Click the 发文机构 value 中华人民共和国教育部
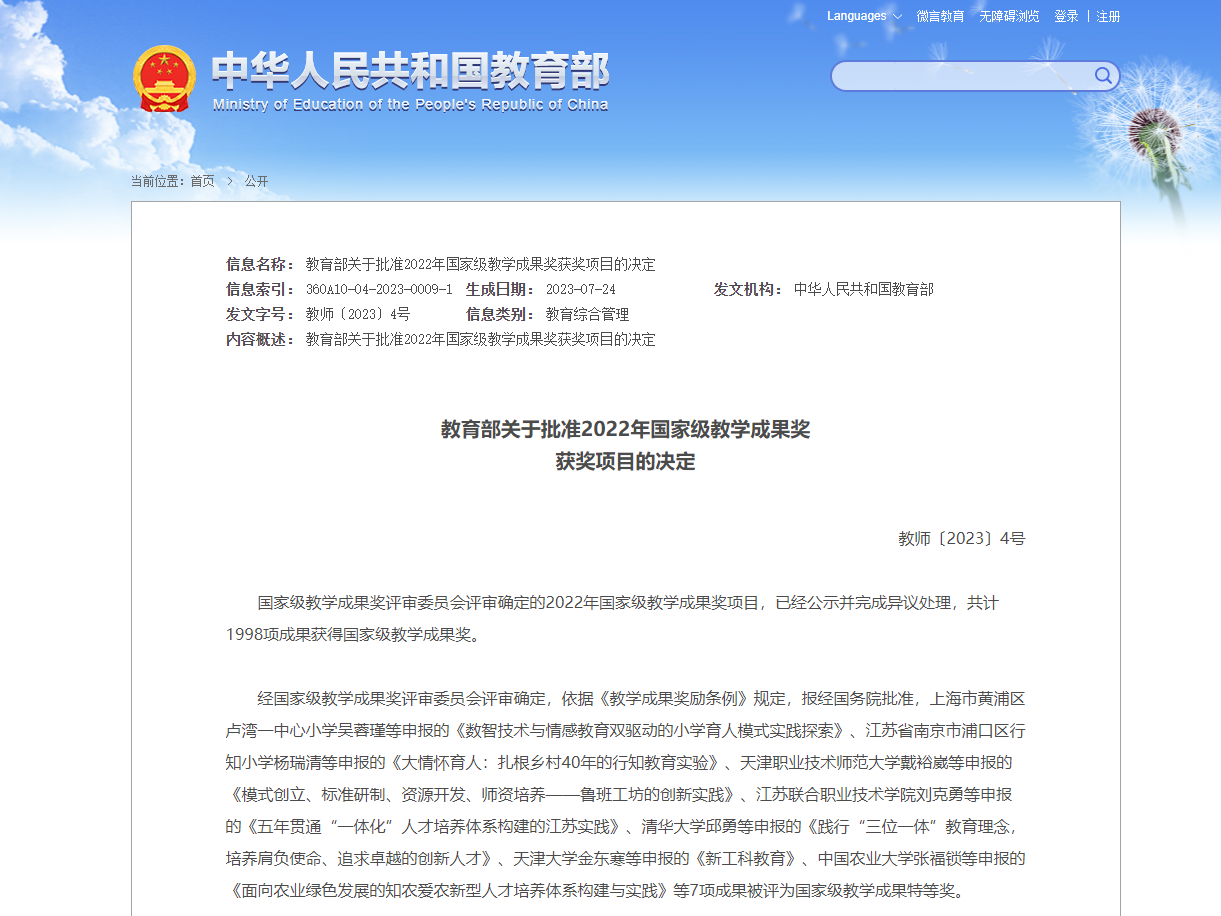 (x=863, y=289)
